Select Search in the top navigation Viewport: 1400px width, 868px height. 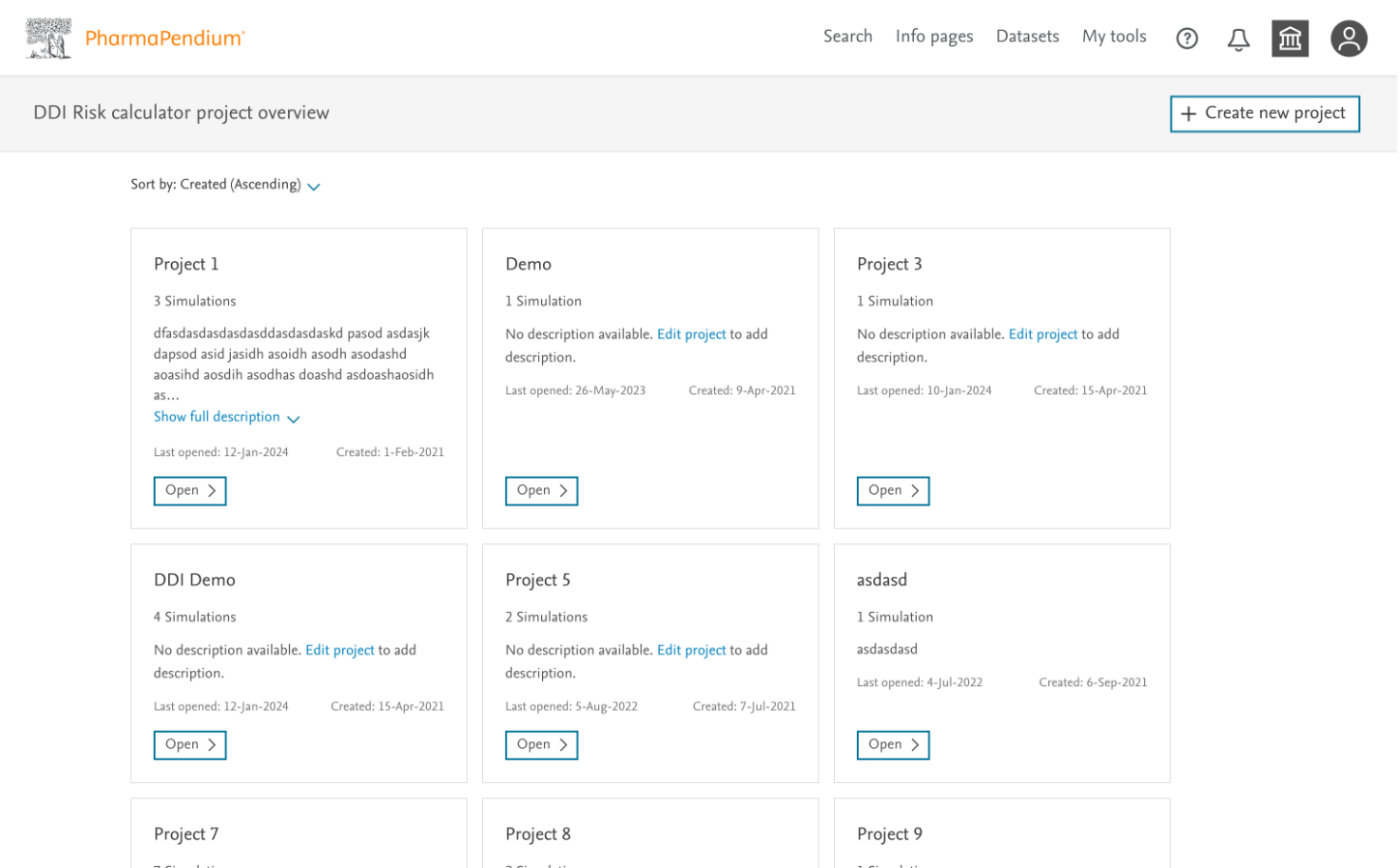click(847, 37)
